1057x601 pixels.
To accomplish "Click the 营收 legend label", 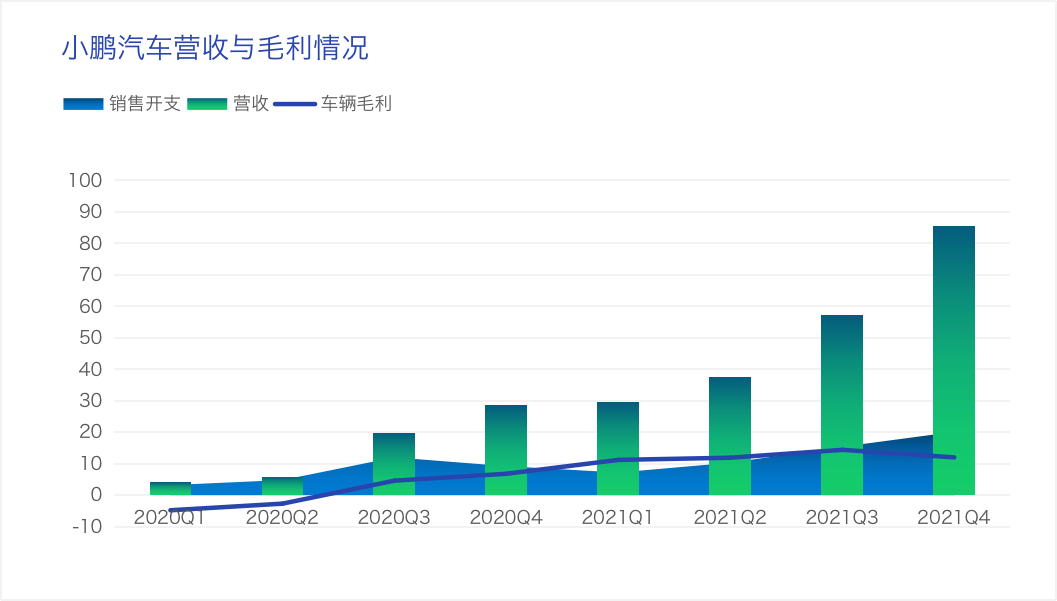I will (x=251, y=104).
